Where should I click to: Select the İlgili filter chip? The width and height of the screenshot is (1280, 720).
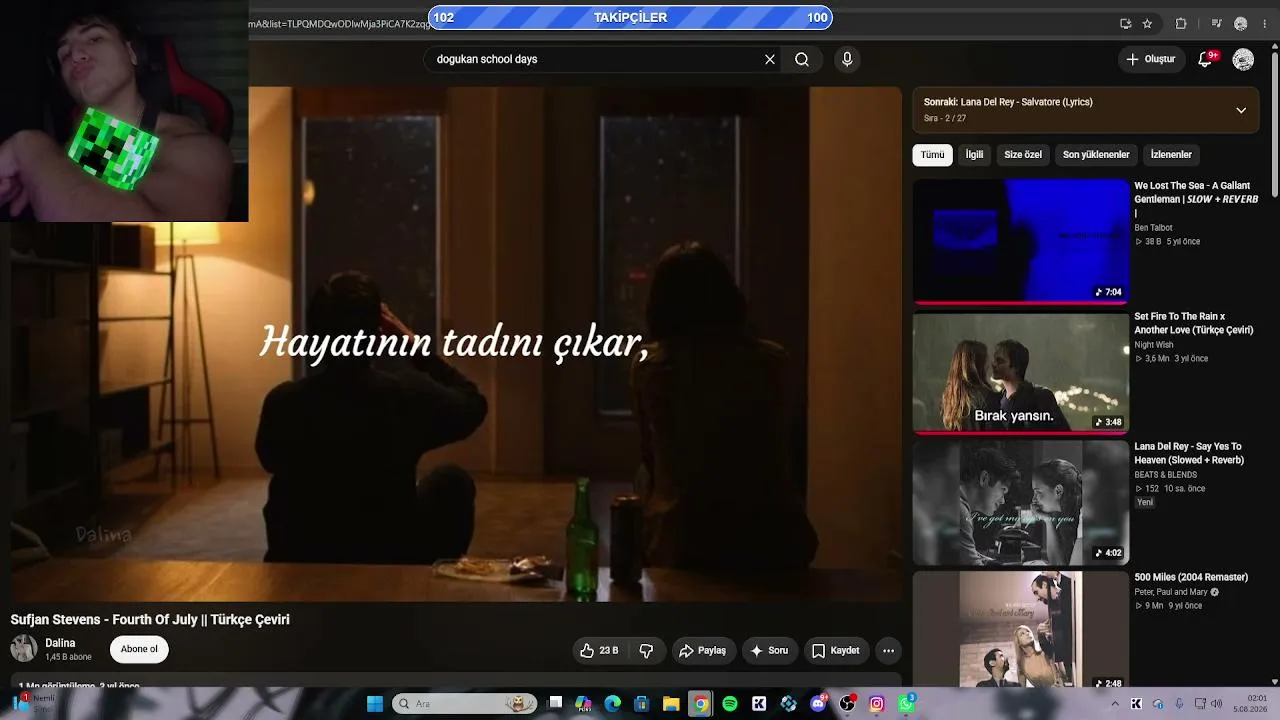[974, 155]
